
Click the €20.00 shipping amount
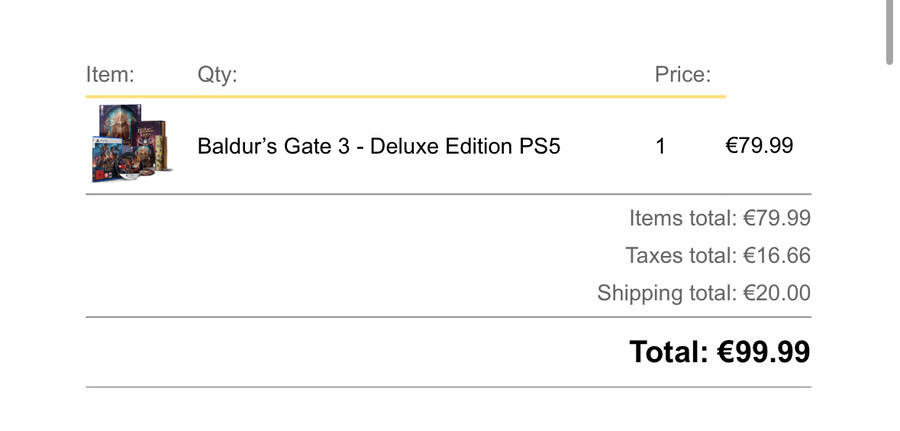777,293
